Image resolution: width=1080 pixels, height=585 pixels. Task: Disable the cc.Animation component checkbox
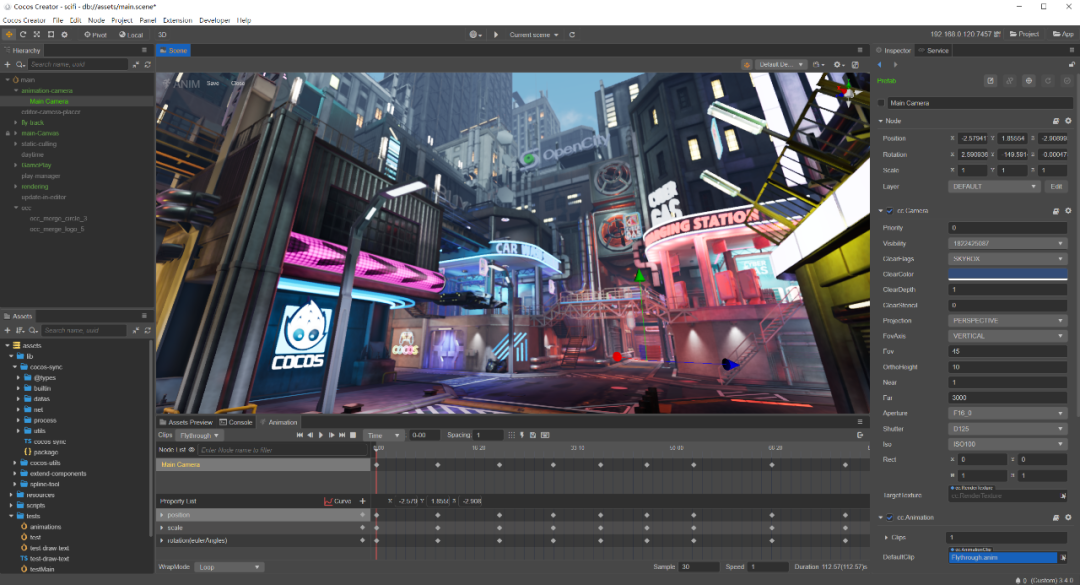pos(890,517)
